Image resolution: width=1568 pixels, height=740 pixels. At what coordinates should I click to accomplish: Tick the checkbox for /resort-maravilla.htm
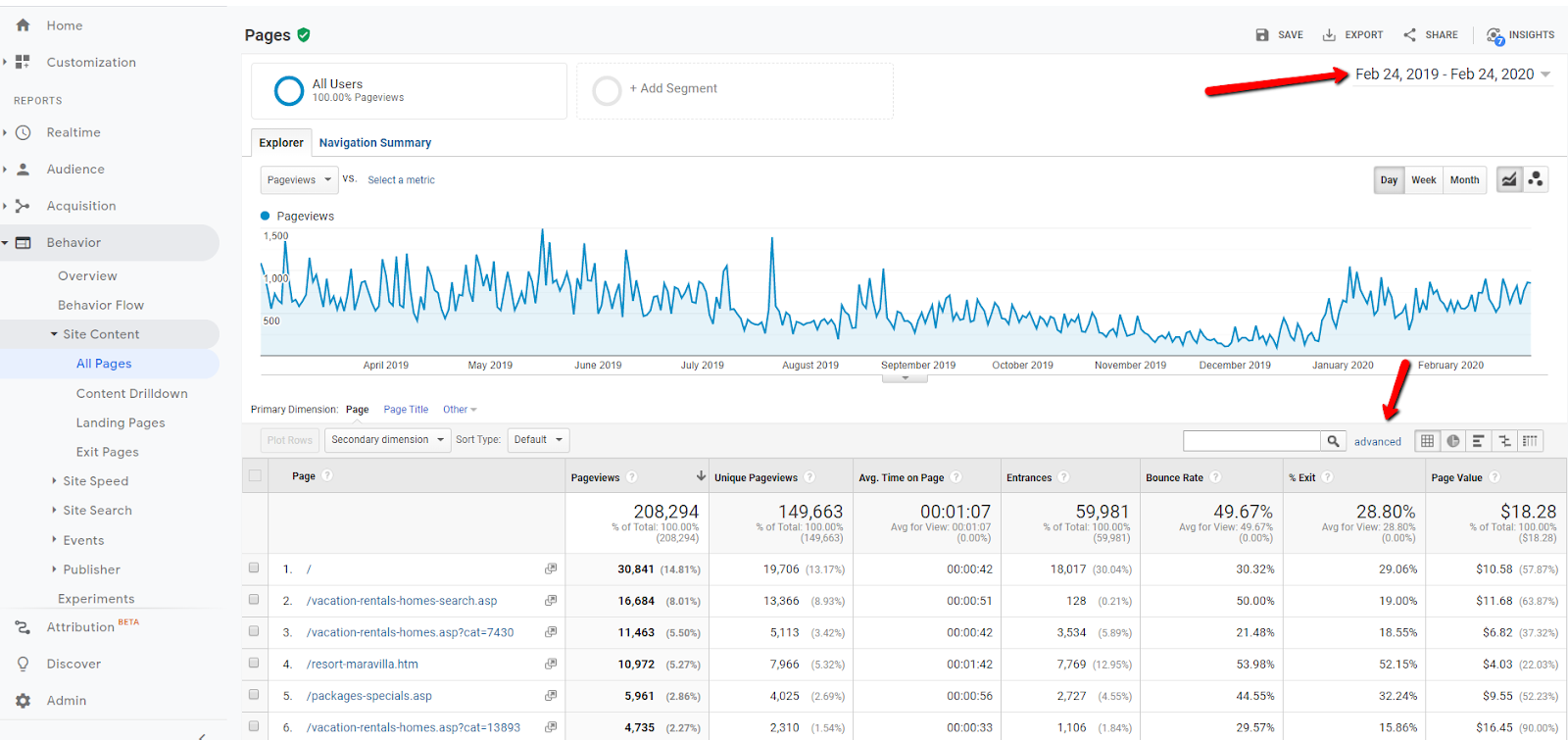(x=254, y=663)
